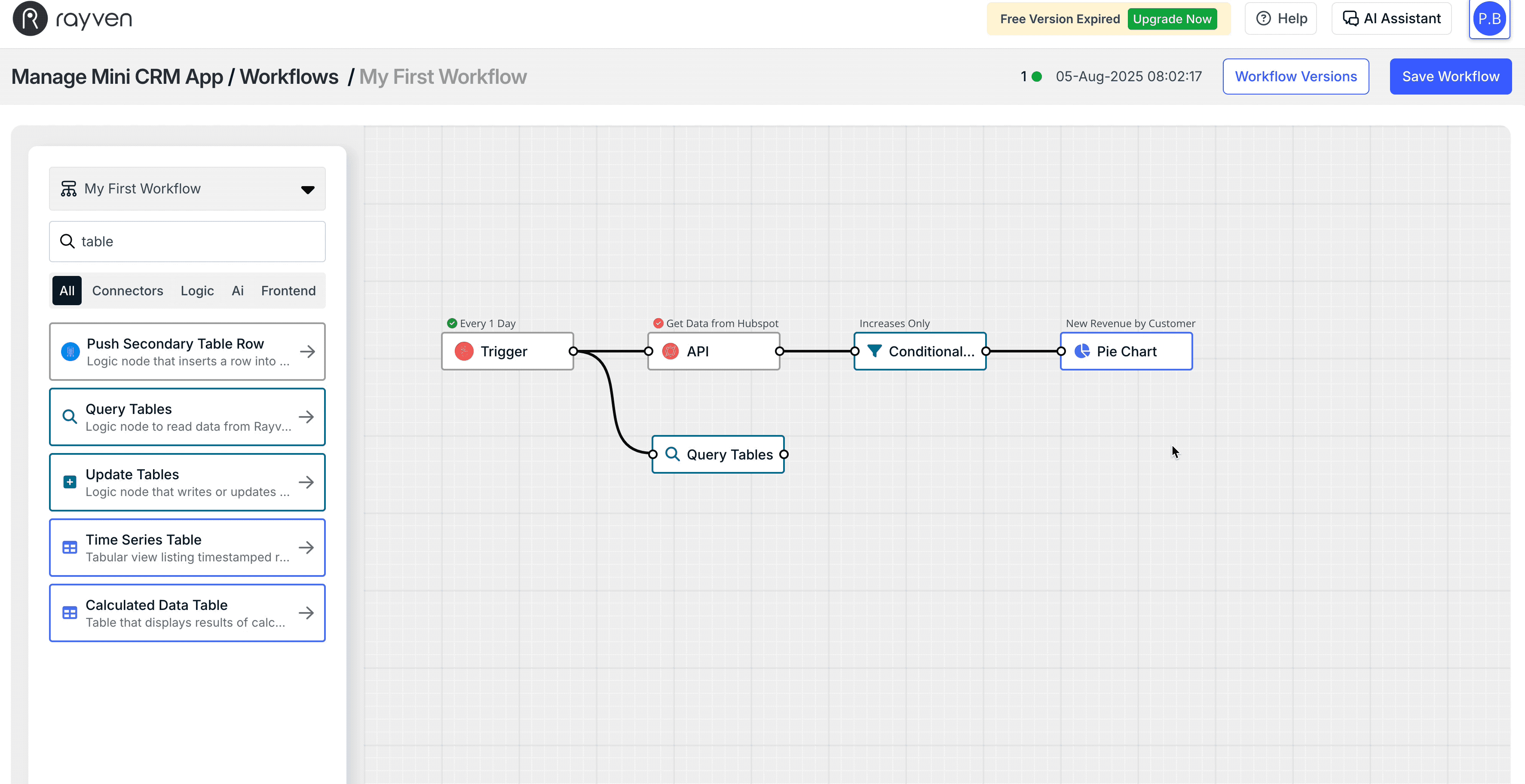This screenshot has height=784, width=1525.
Task: Click the Update Tables plus icon
Action: pyautogui.click(x=70, y=482)
